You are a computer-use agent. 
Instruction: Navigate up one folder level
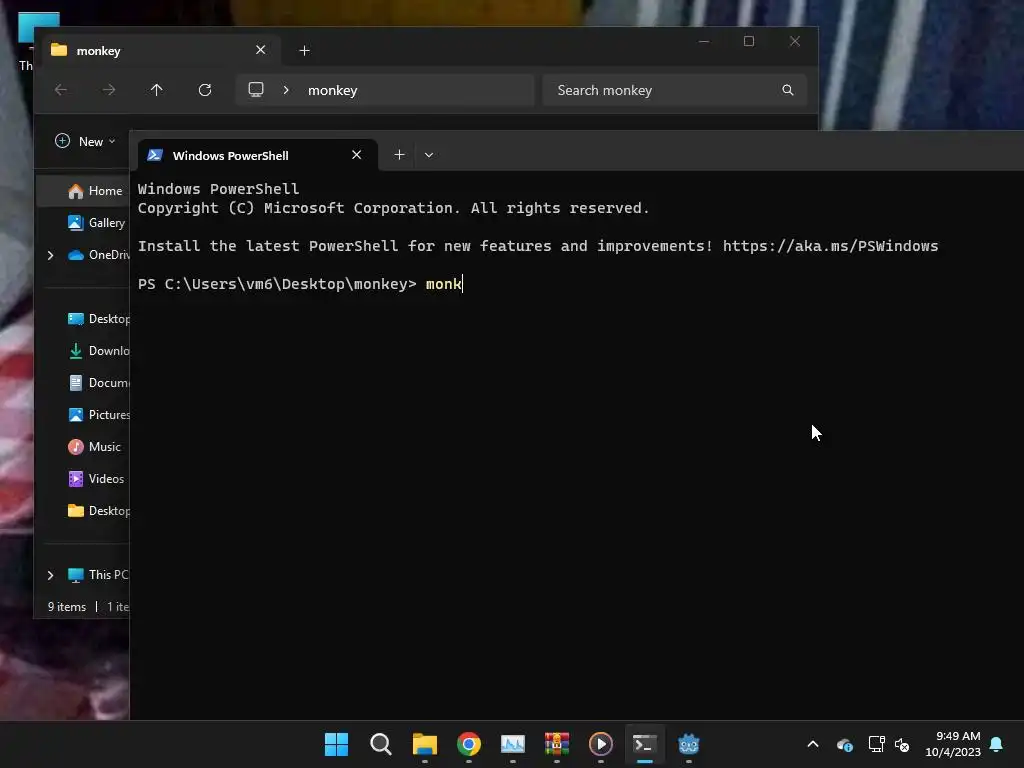(x=157, y=90)
